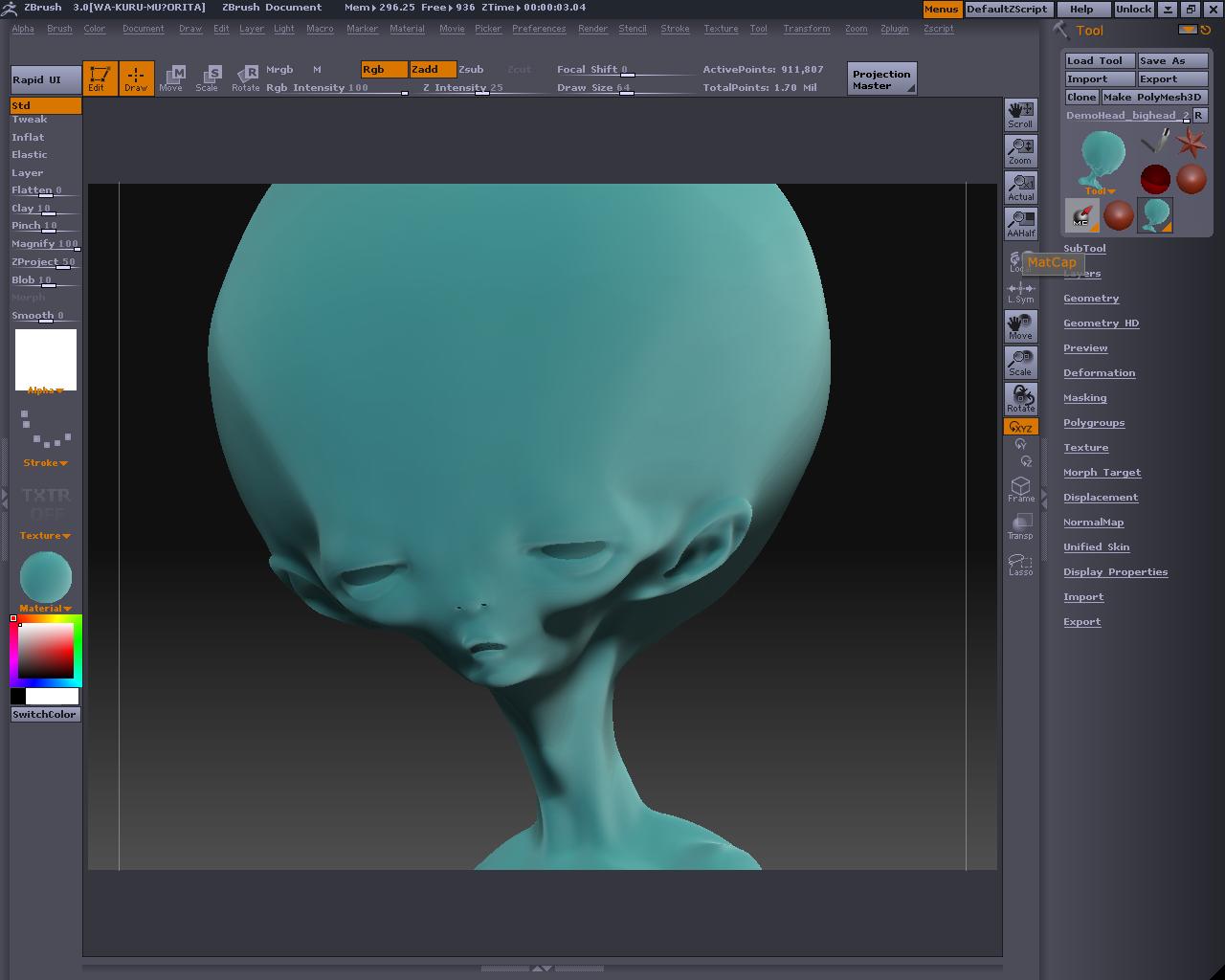Pick a color in the color picker square
Screen dimensions: 1225x980
click(46, 651)
